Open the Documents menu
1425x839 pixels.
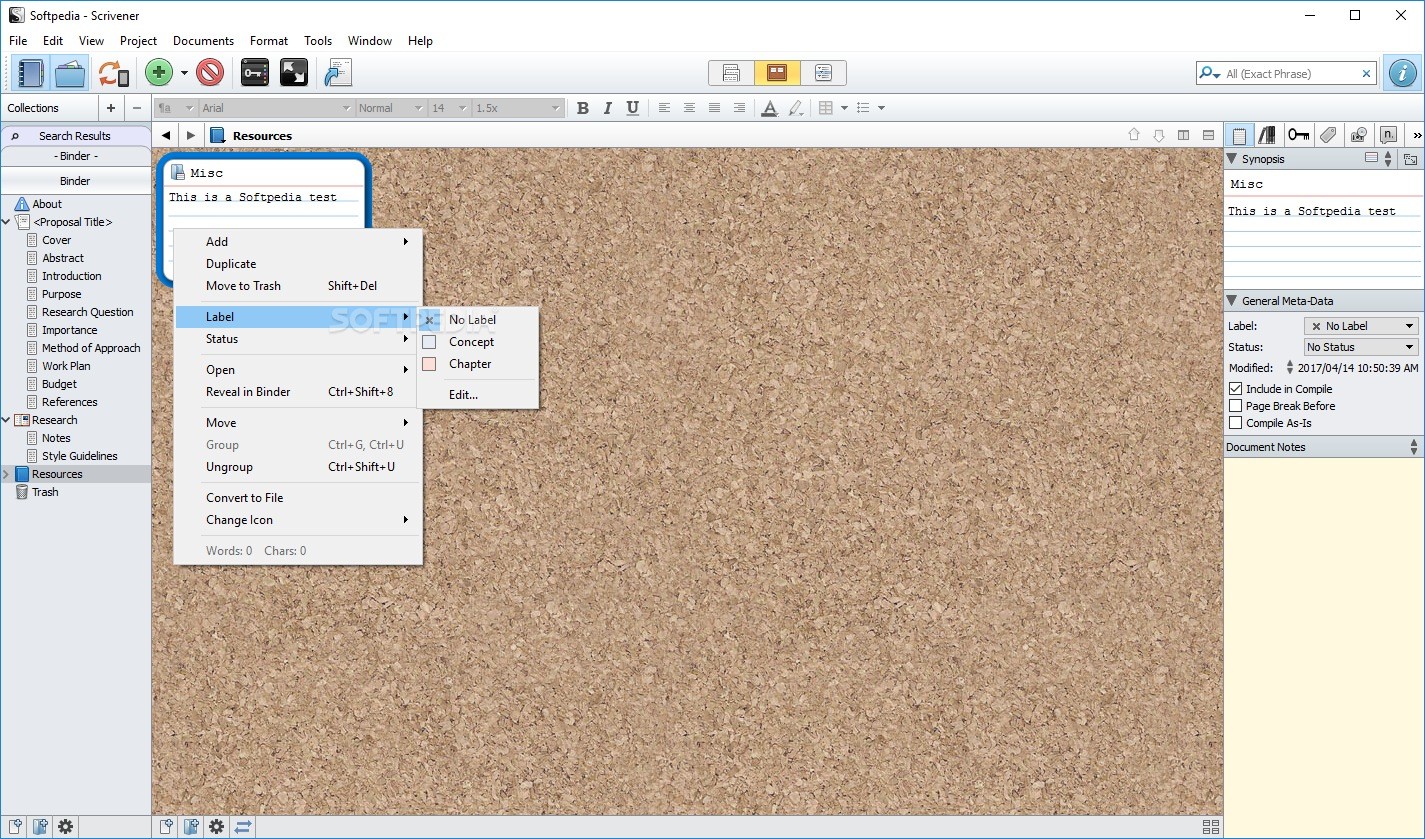click(203, 41)
